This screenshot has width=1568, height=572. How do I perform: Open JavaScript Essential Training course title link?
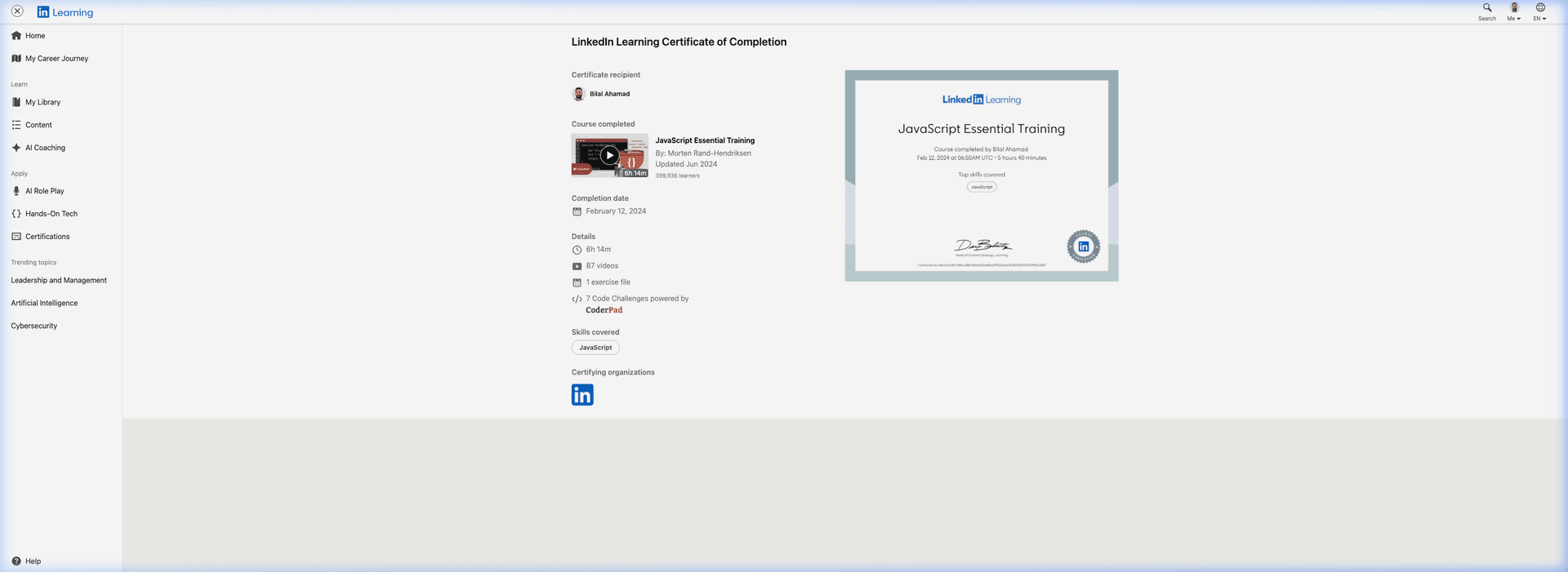pos(705,140)
